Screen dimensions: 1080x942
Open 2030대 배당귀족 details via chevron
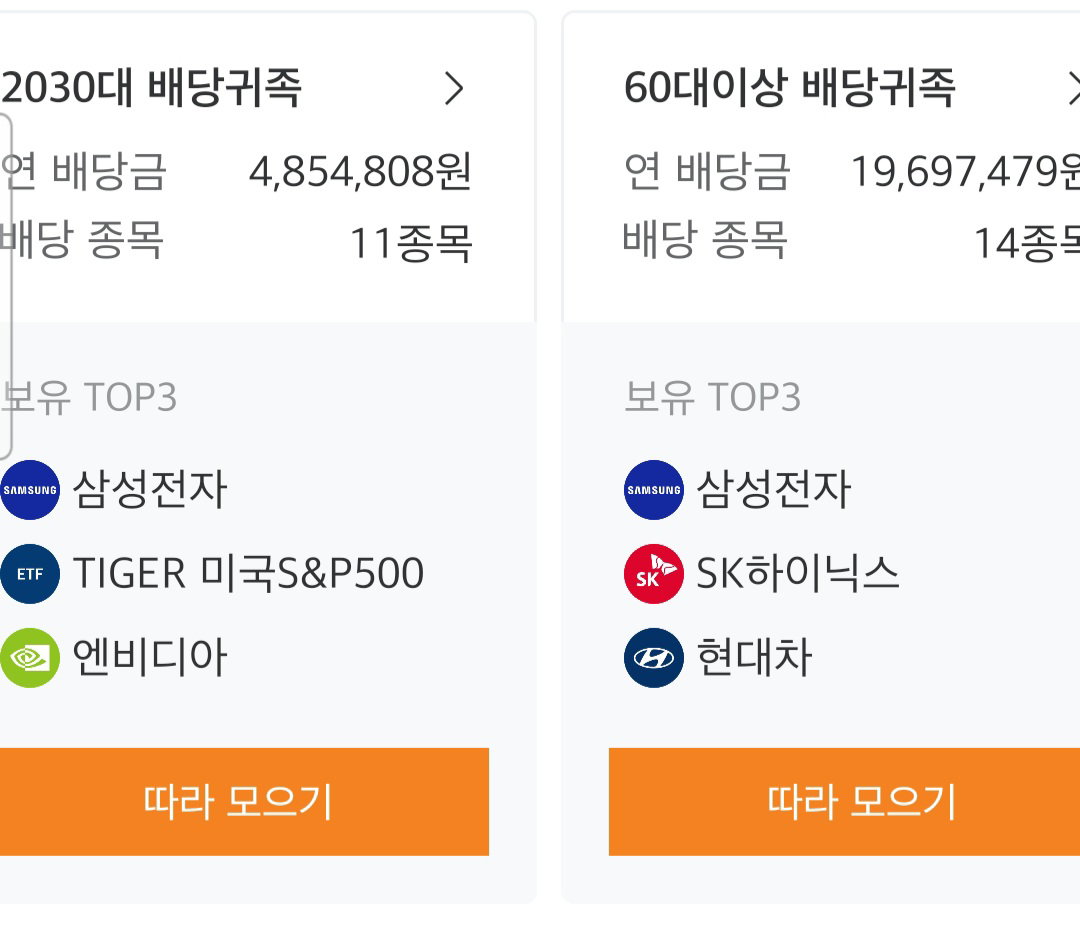[454, 88]
